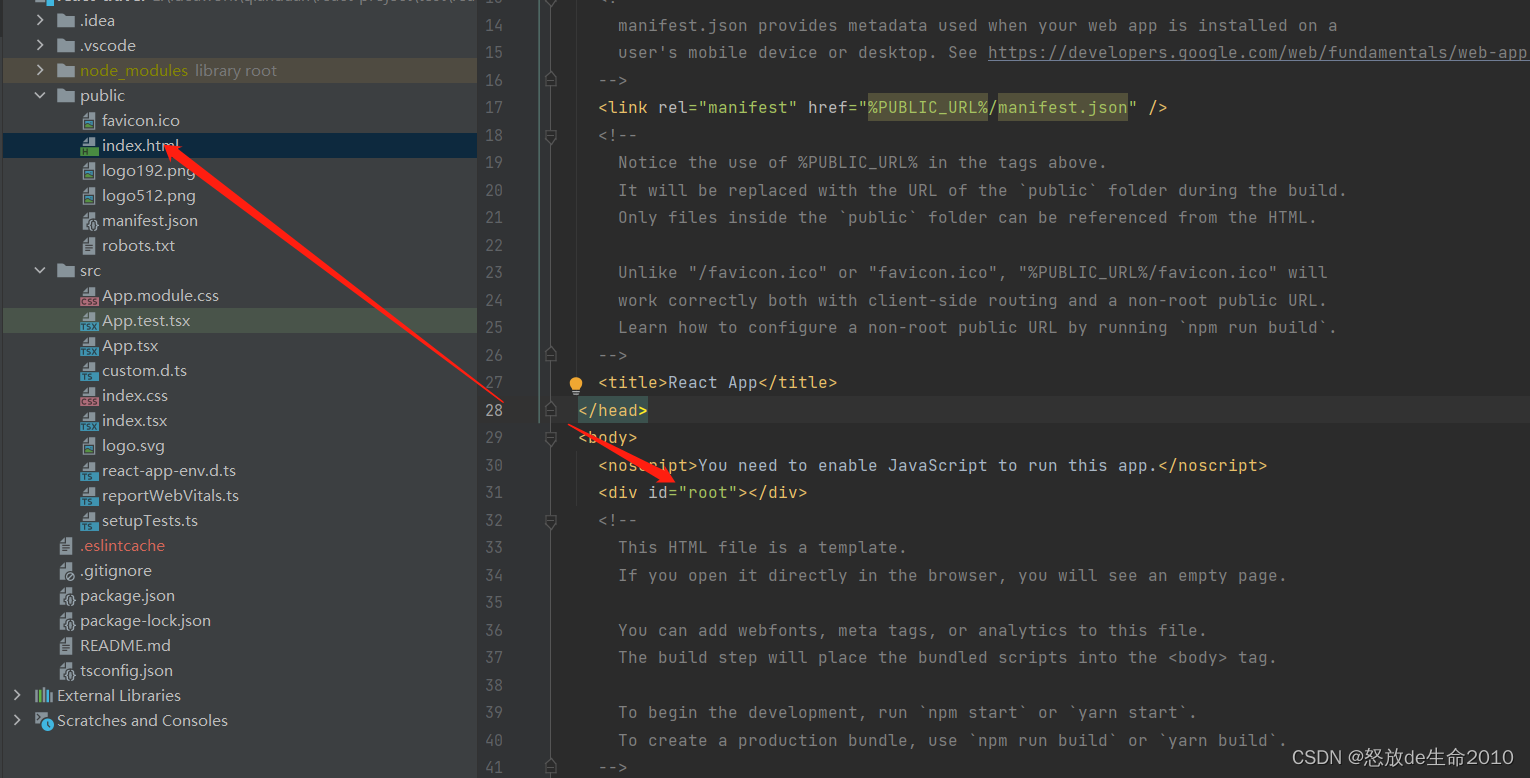Screen dimensions: 1530x778
Task: Click the .idea folder icon
Action: 66,20
